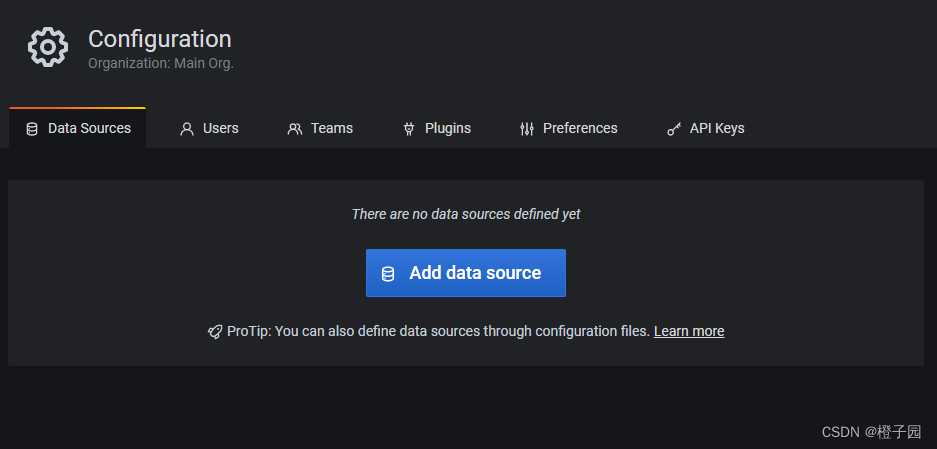Open the Teams tab
This screenshot has height=449, width=937.
tap(320, 129)
